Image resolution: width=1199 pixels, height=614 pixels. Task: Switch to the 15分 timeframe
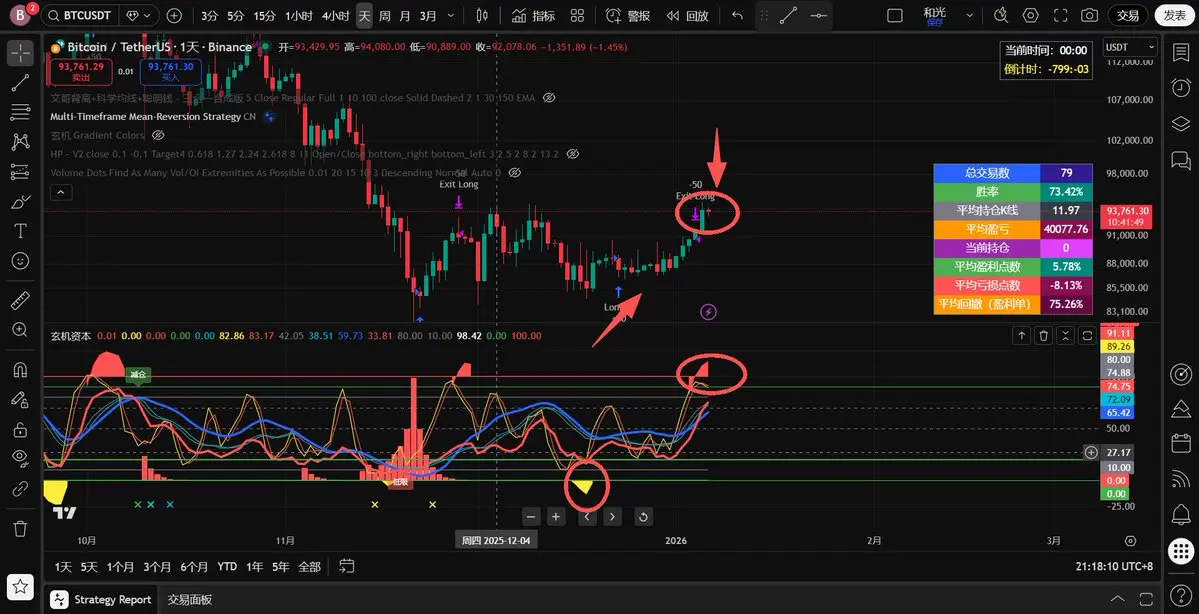(265, 15)
